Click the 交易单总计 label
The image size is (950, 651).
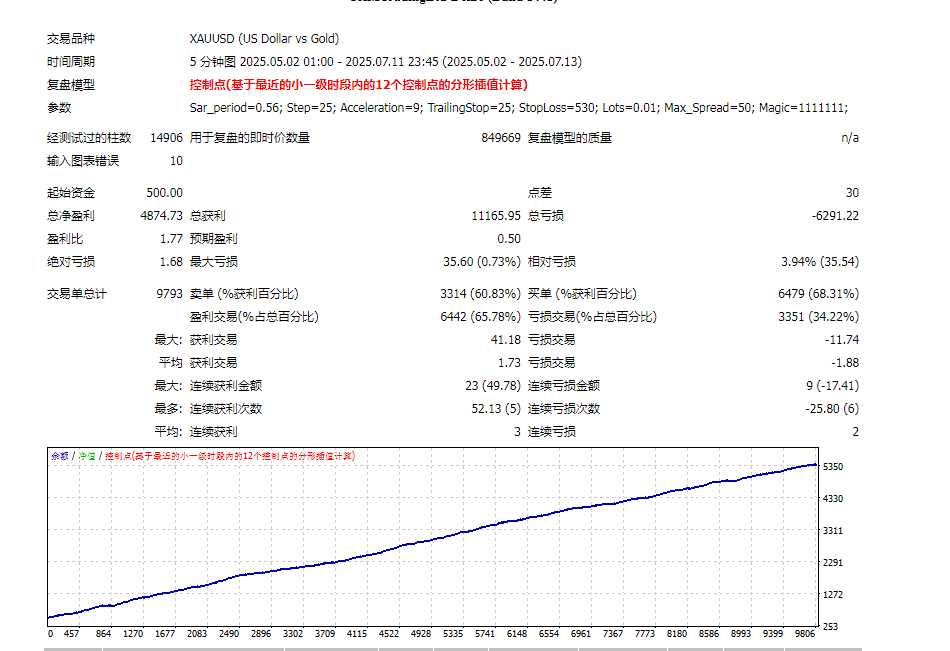(x=77, y=294)
